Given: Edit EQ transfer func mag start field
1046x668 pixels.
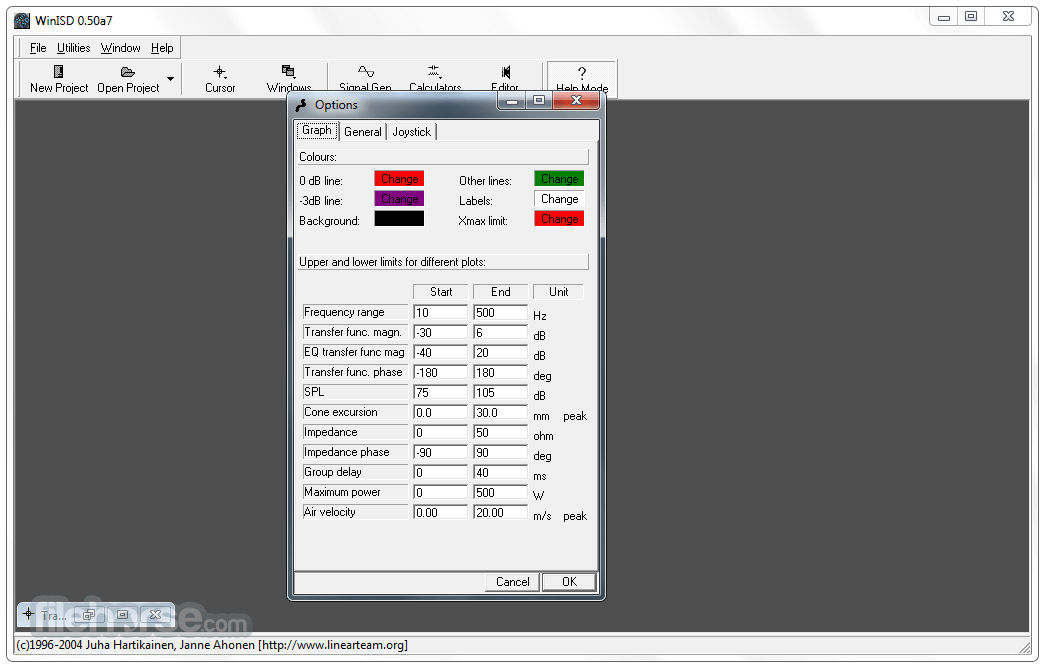Looking at the screenshot, I should click(440, 352).
